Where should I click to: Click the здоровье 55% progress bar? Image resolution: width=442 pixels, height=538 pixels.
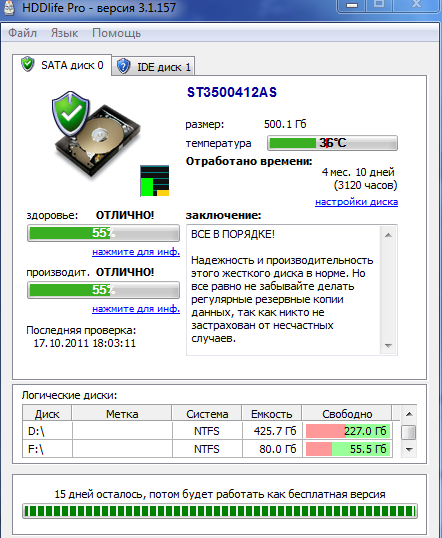[103, 233]
